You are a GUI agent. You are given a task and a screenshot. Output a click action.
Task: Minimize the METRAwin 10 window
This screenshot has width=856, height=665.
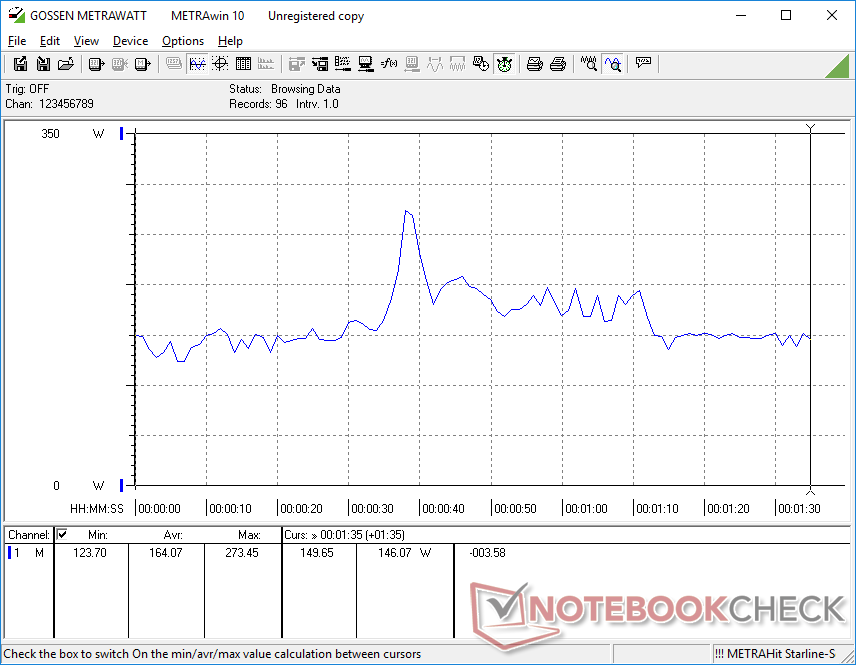(x=741, y=15)
